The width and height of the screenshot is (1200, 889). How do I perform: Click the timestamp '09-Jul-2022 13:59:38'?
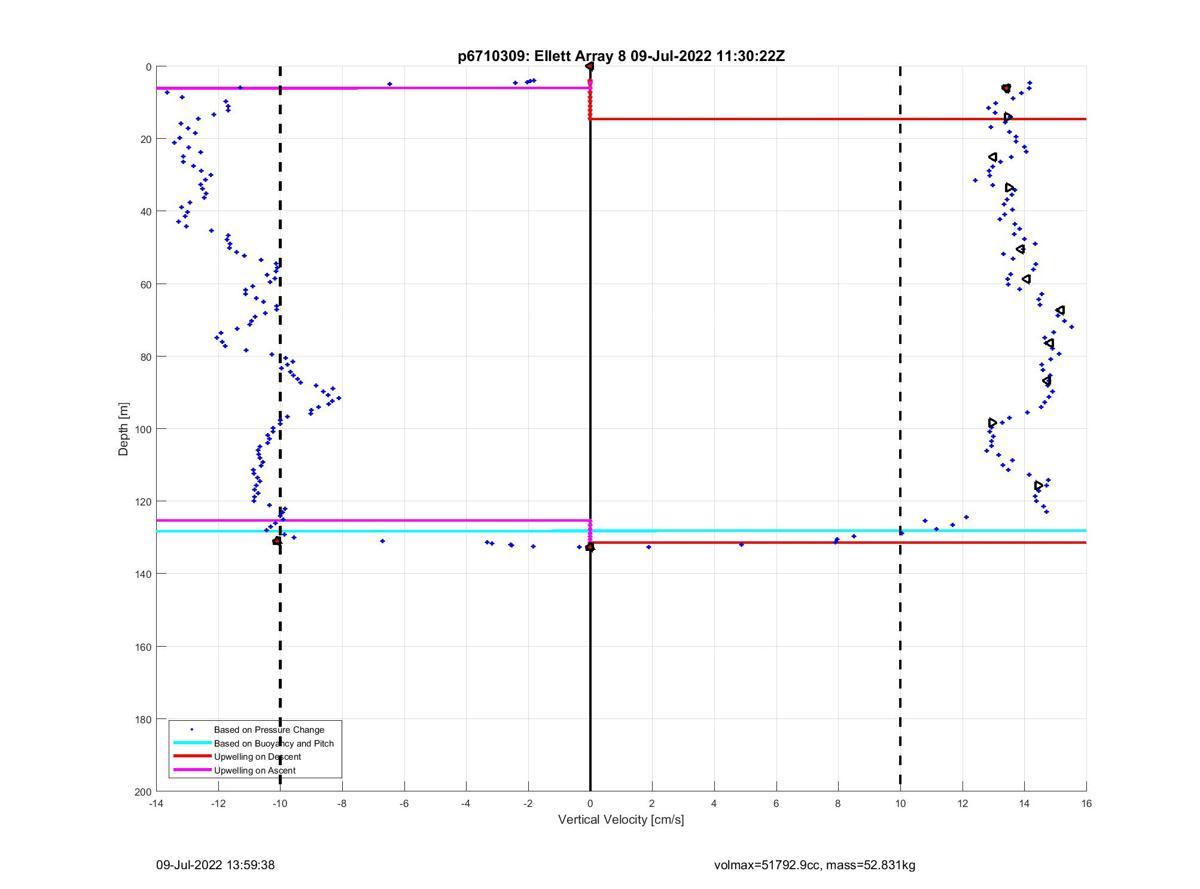pos(215,865)
